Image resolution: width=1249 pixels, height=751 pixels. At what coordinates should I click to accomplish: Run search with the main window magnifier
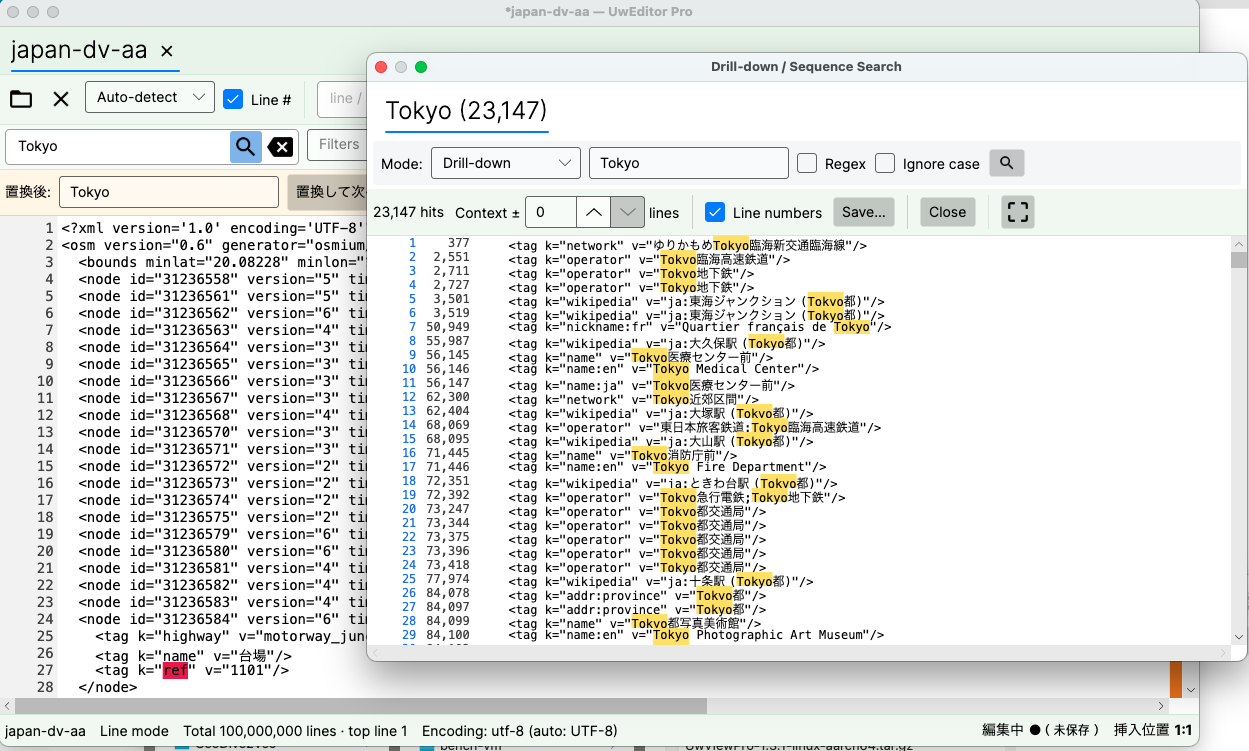245,146
